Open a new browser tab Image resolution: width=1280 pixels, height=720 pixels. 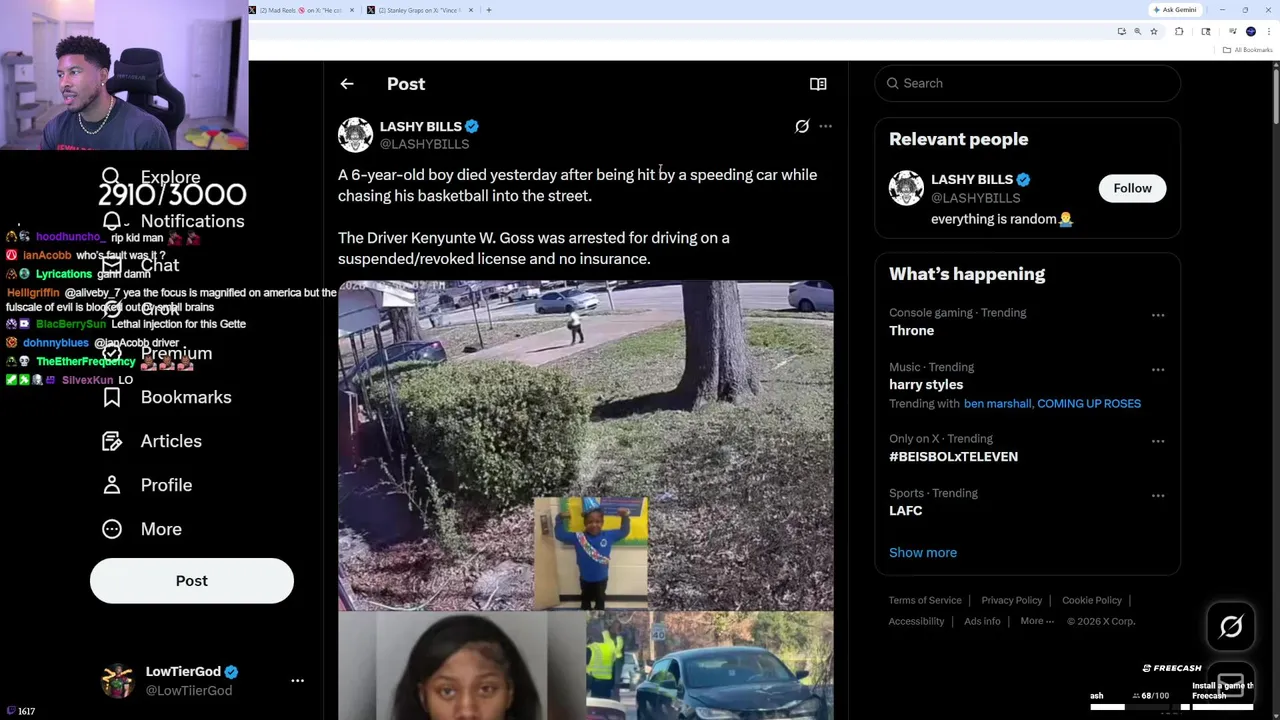[488, 10]
